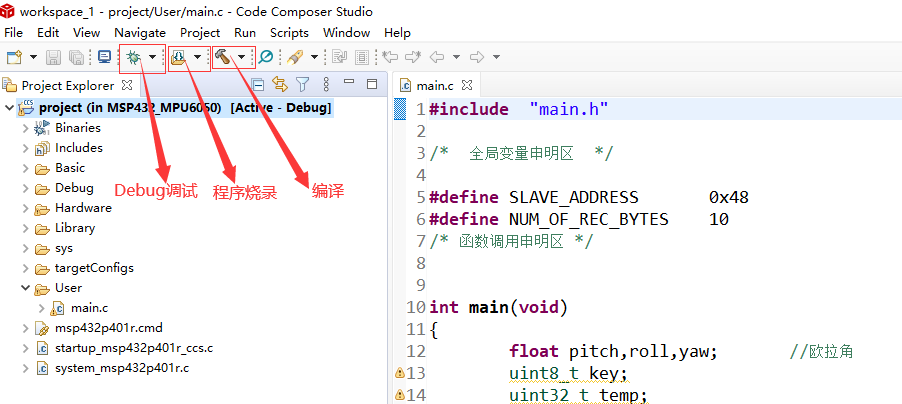Click the magnifier Search toolbar icon
The height and width of the screenshot is (404, 902).
[x=265, y=57]
